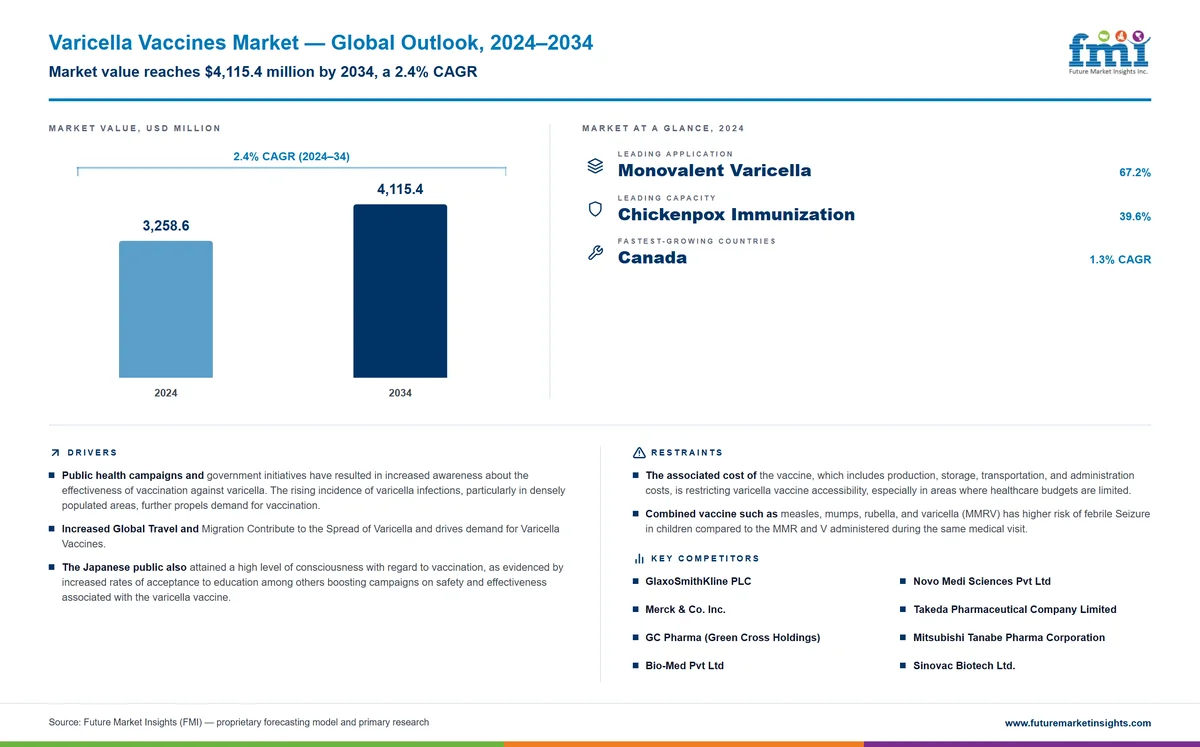The height and width of the screenshot is (747, 1200).
Task: Click the Key Competitors section heading
Action: tap(705, 558)
